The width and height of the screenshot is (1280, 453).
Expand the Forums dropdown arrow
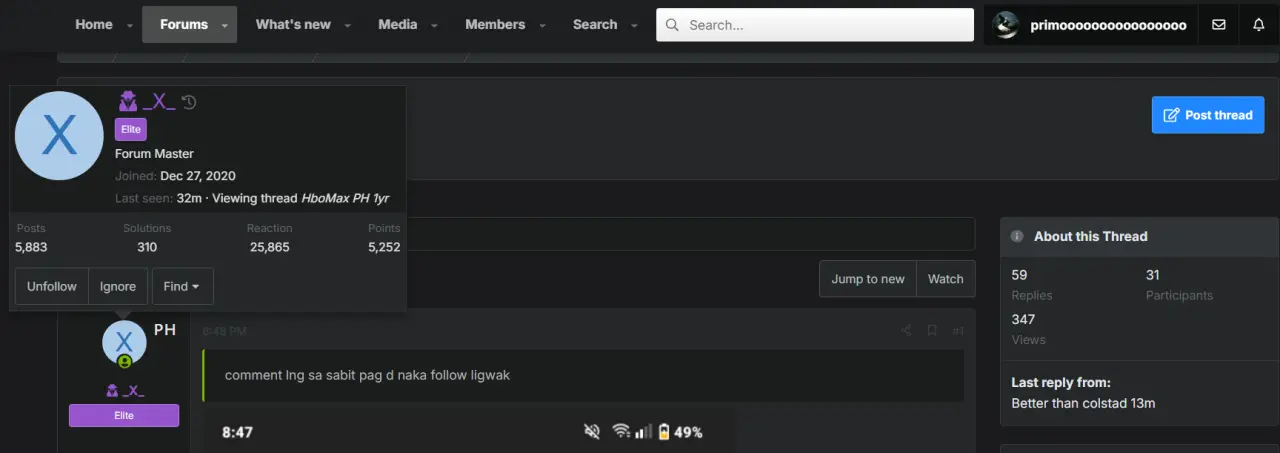coord(226,25)
